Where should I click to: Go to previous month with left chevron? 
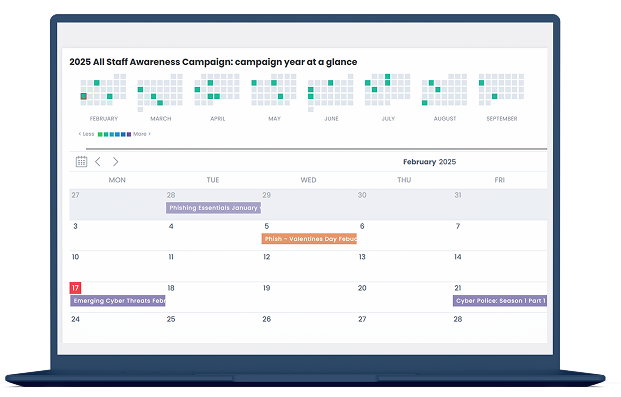point(98,162)
